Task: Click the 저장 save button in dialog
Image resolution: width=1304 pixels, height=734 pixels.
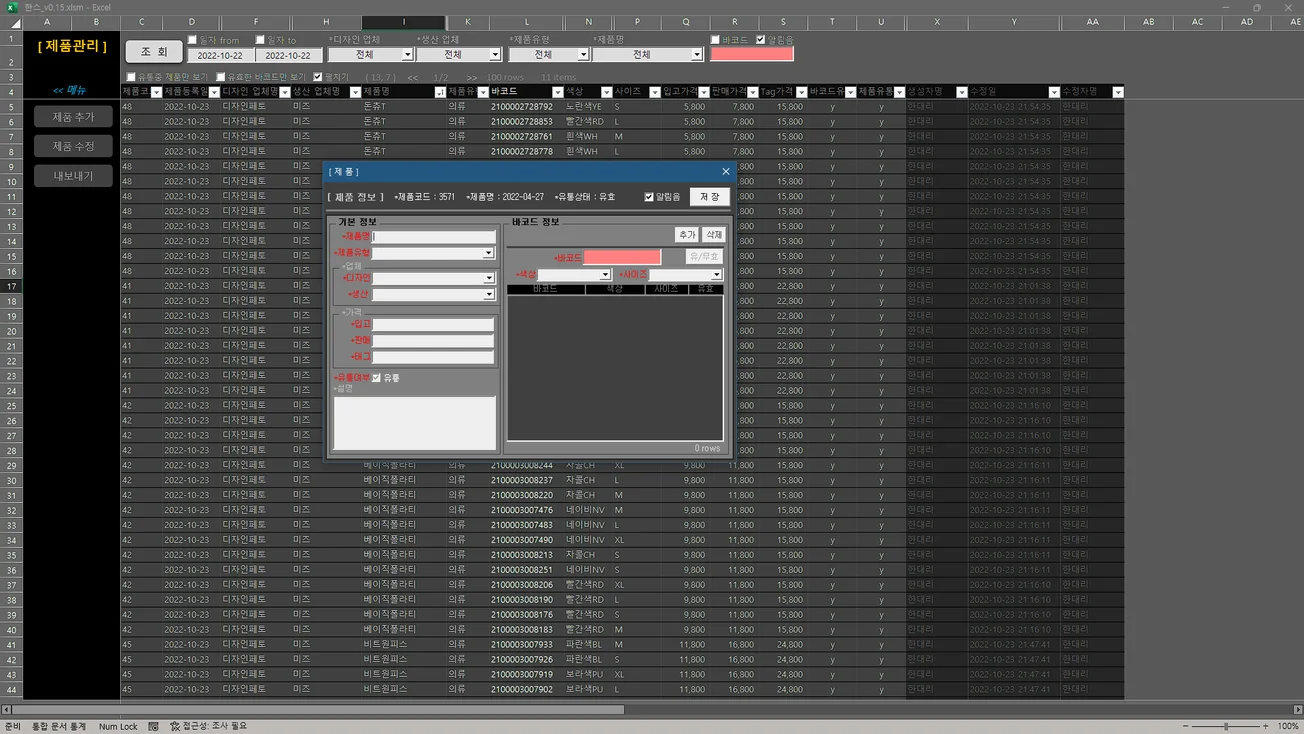Action: tap(709, 197)
